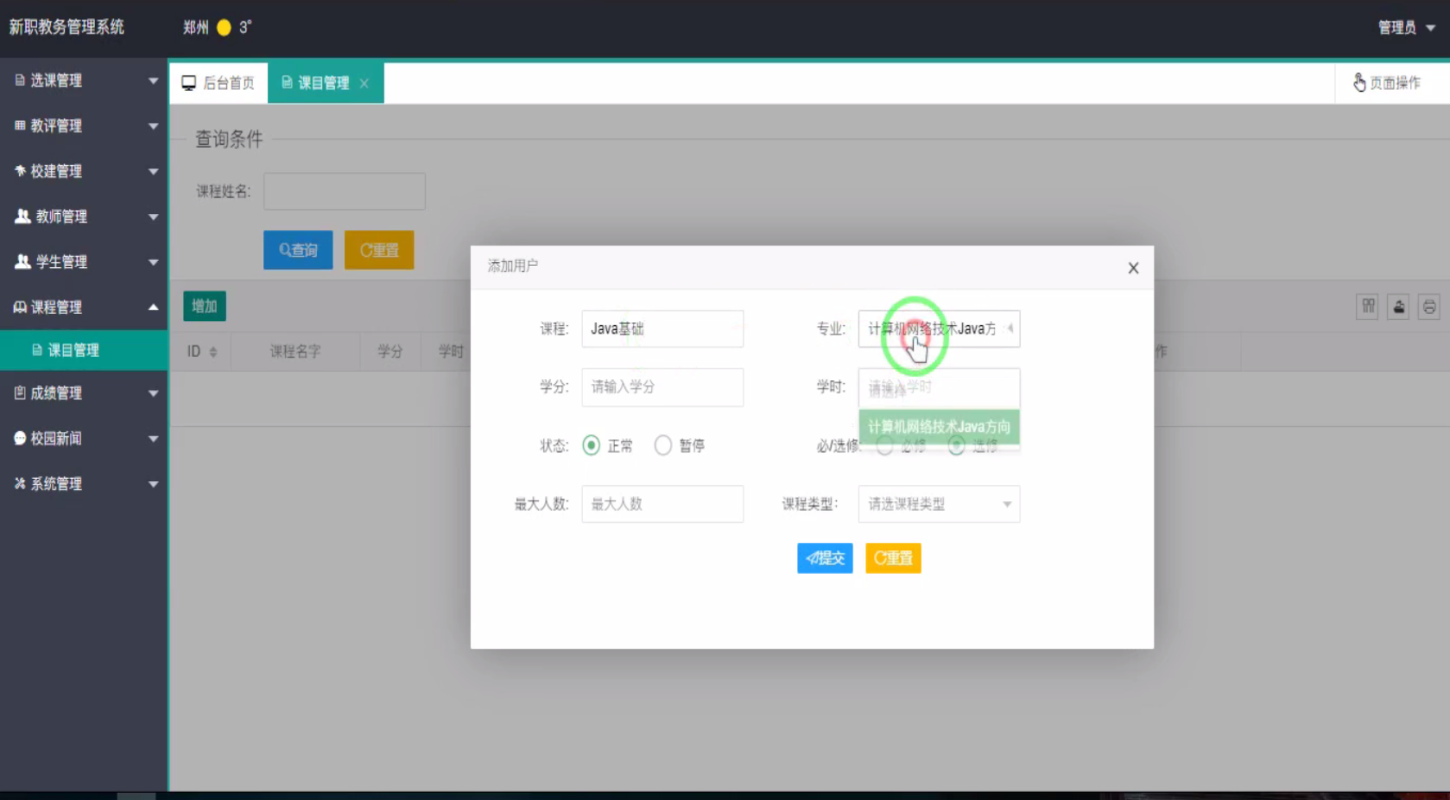Open the 管理员 user dropdown
This screenshot has height=800, width=1450.
pos(1406,28)
